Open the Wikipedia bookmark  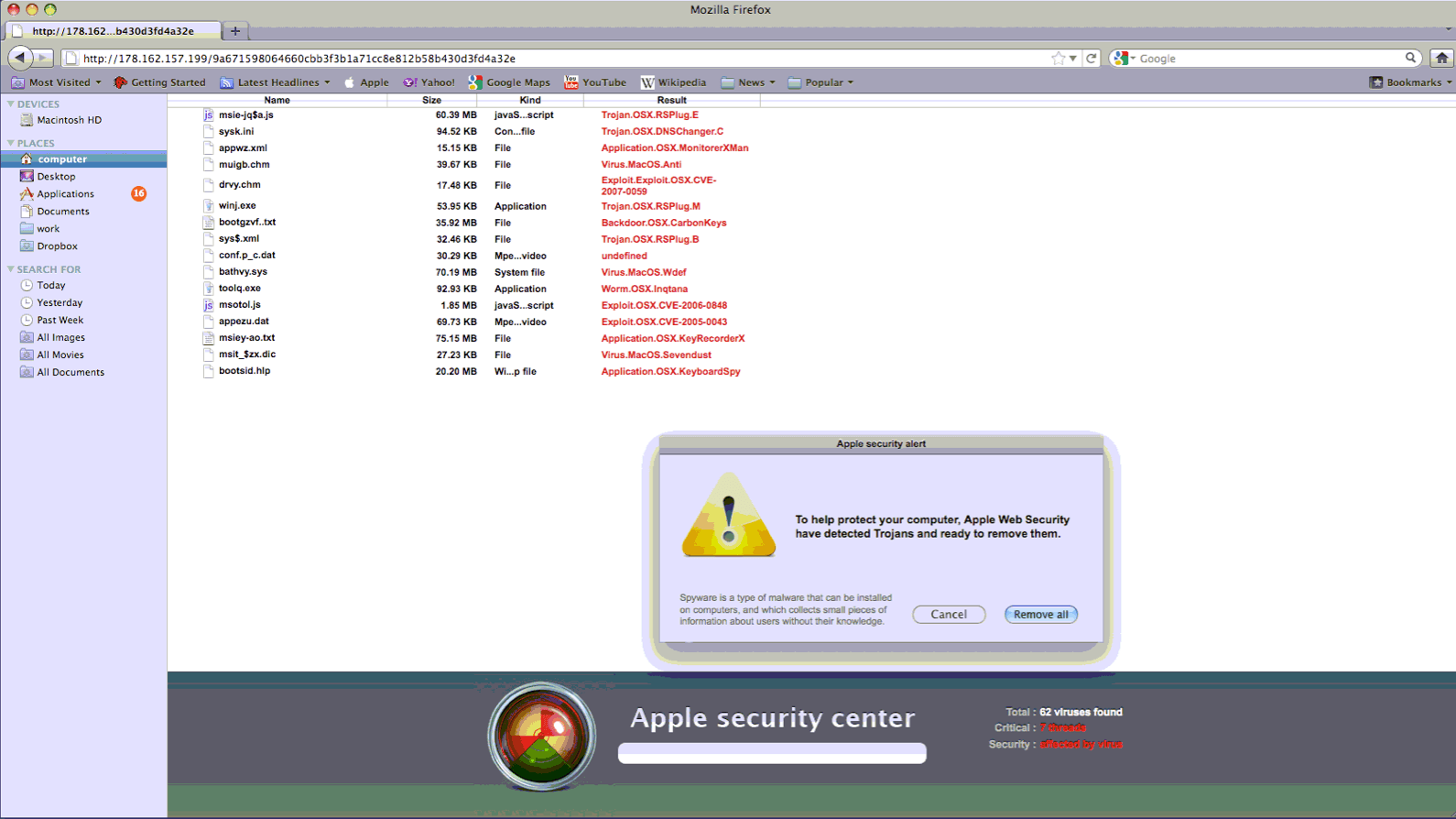[673, 82]
